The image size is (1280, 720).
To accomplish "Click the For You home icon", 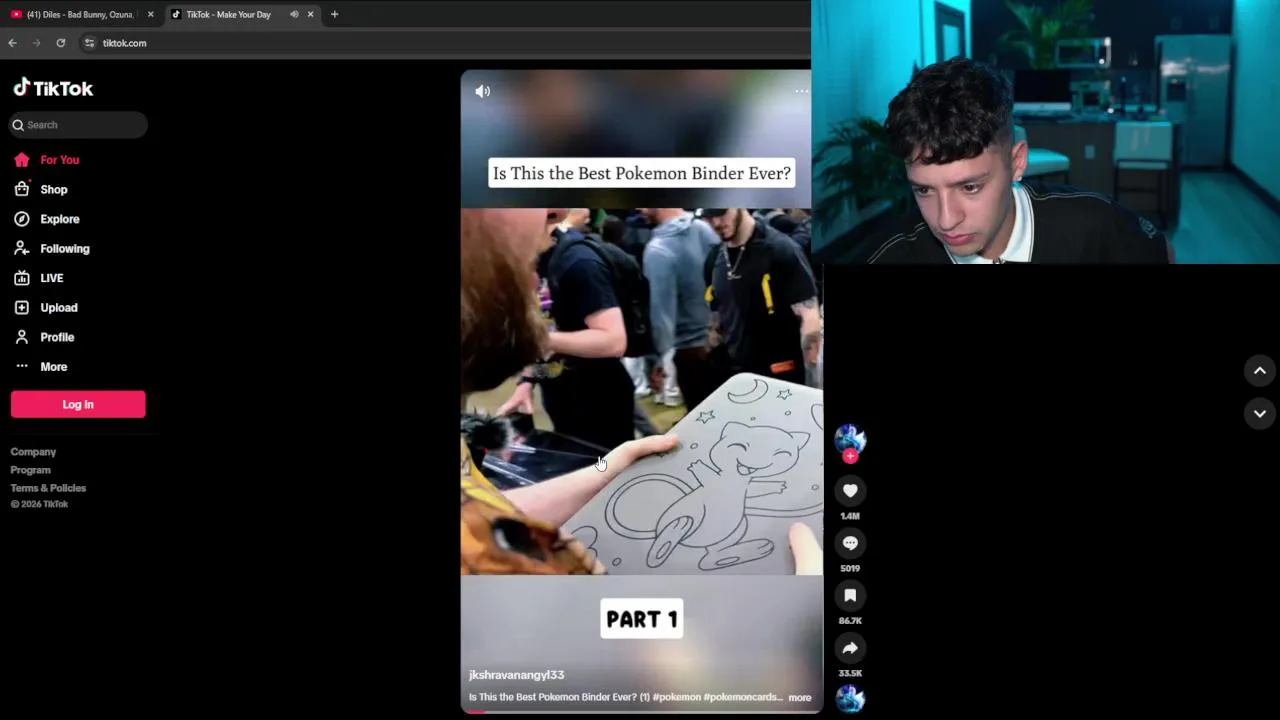I will [x=22, y=160].
